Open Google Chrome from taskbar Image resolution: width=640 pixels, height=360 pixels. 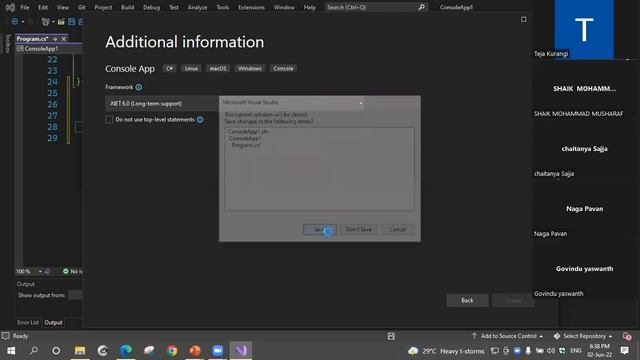[x=172, y=351]
